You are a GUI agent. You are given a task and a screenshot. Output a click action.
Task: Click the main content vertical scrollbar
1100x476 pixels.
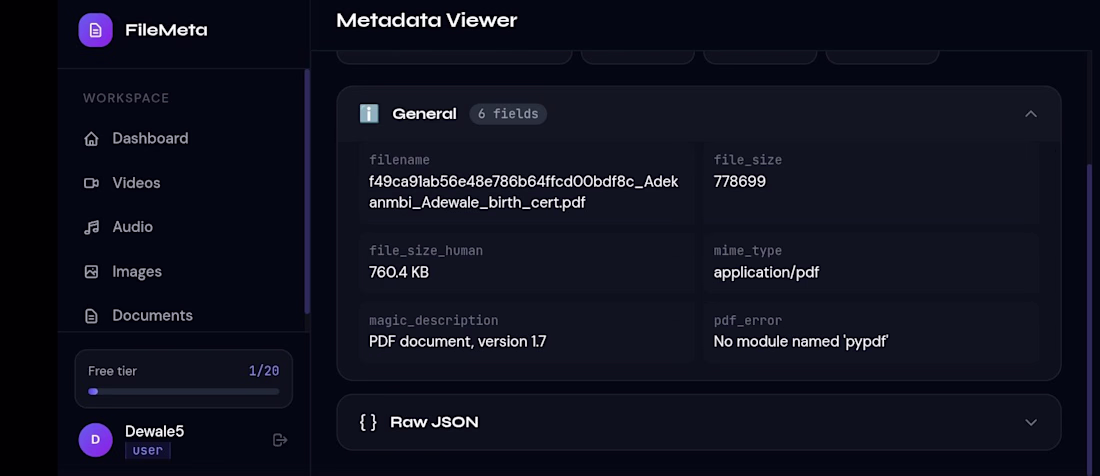1090,300
